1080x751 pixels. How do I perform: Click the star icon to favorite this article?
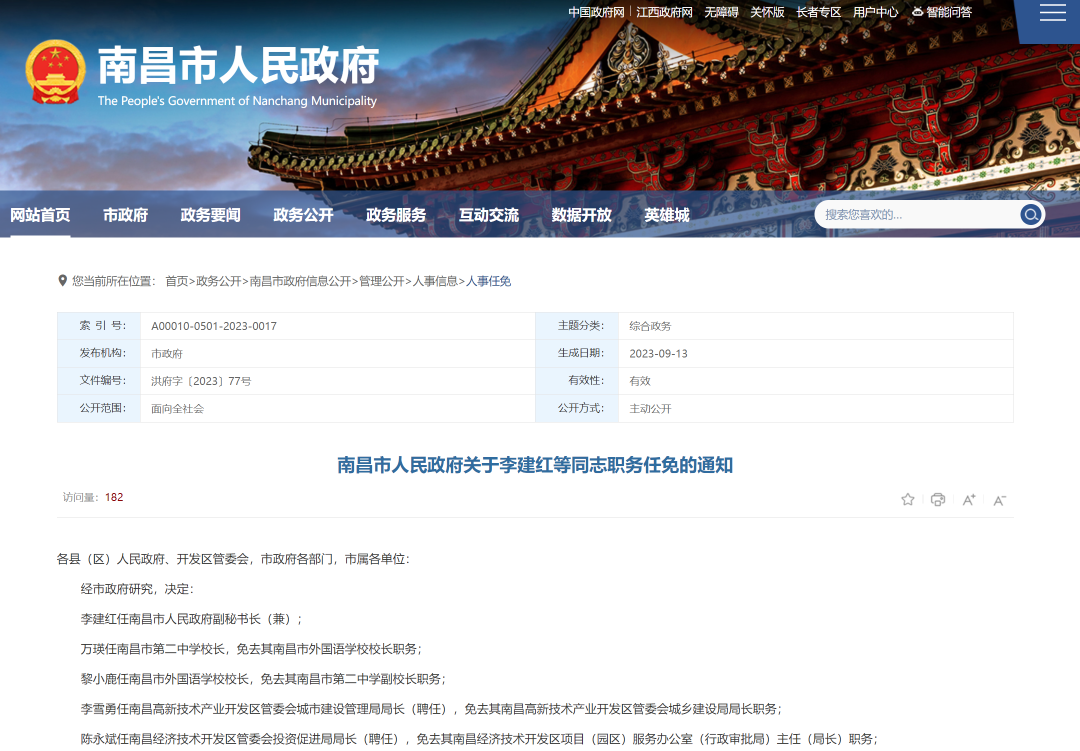pyautogui.click(x=907, y=499)
